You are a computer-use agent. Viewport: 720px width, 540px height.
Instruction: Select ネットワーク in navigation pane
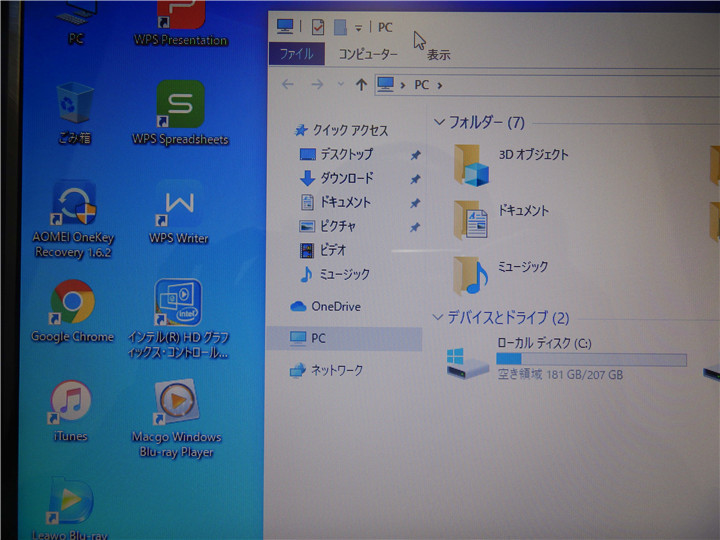point(326,370)
